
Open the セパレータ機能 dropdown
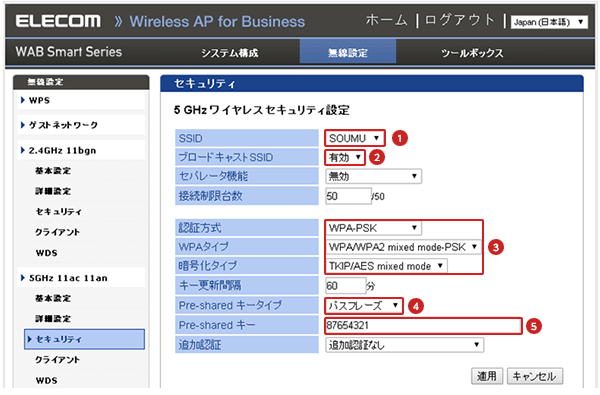click(x=373, y=176)
